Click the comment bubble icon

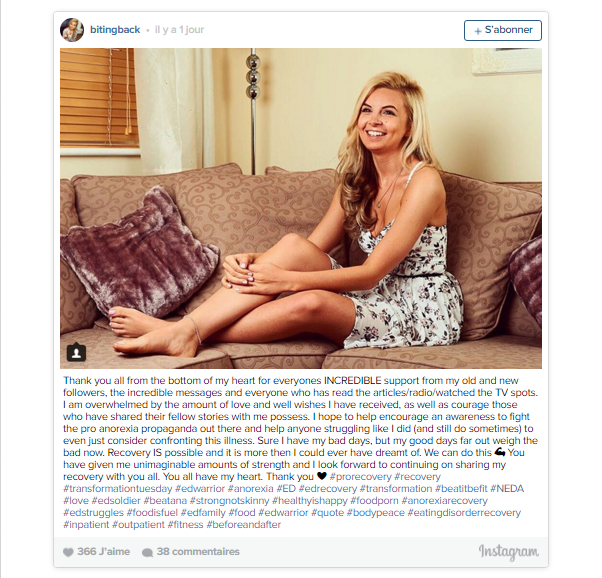(x=147, y=552)
